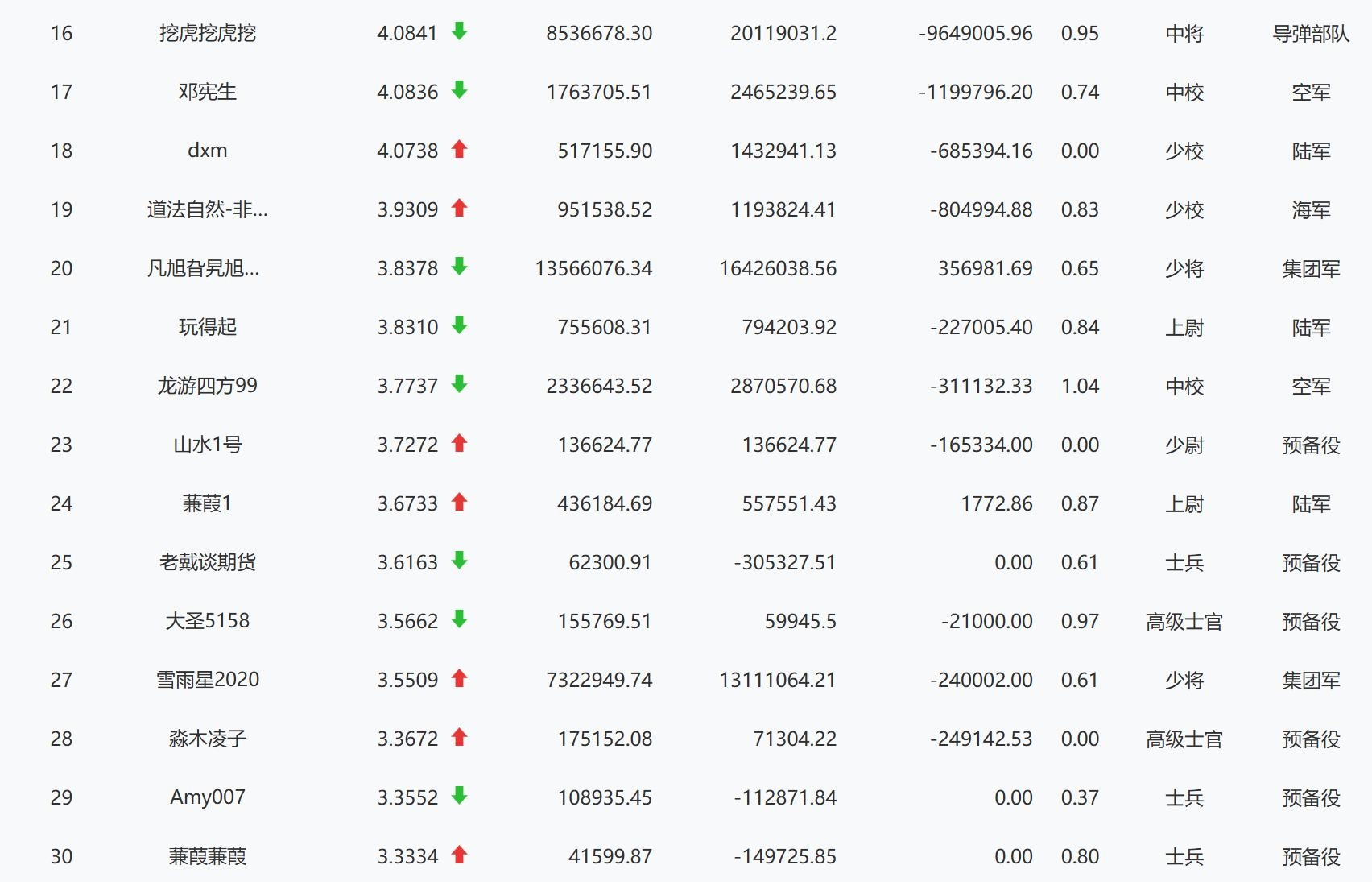Click the green down arrow beside 3.6163
1372x882 pixels.
click(459, 561)
